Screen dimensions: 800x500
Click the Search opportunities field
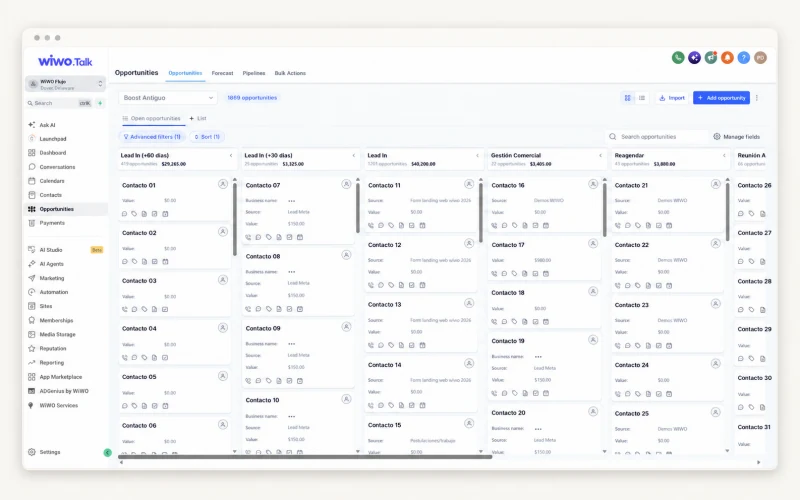657,137
